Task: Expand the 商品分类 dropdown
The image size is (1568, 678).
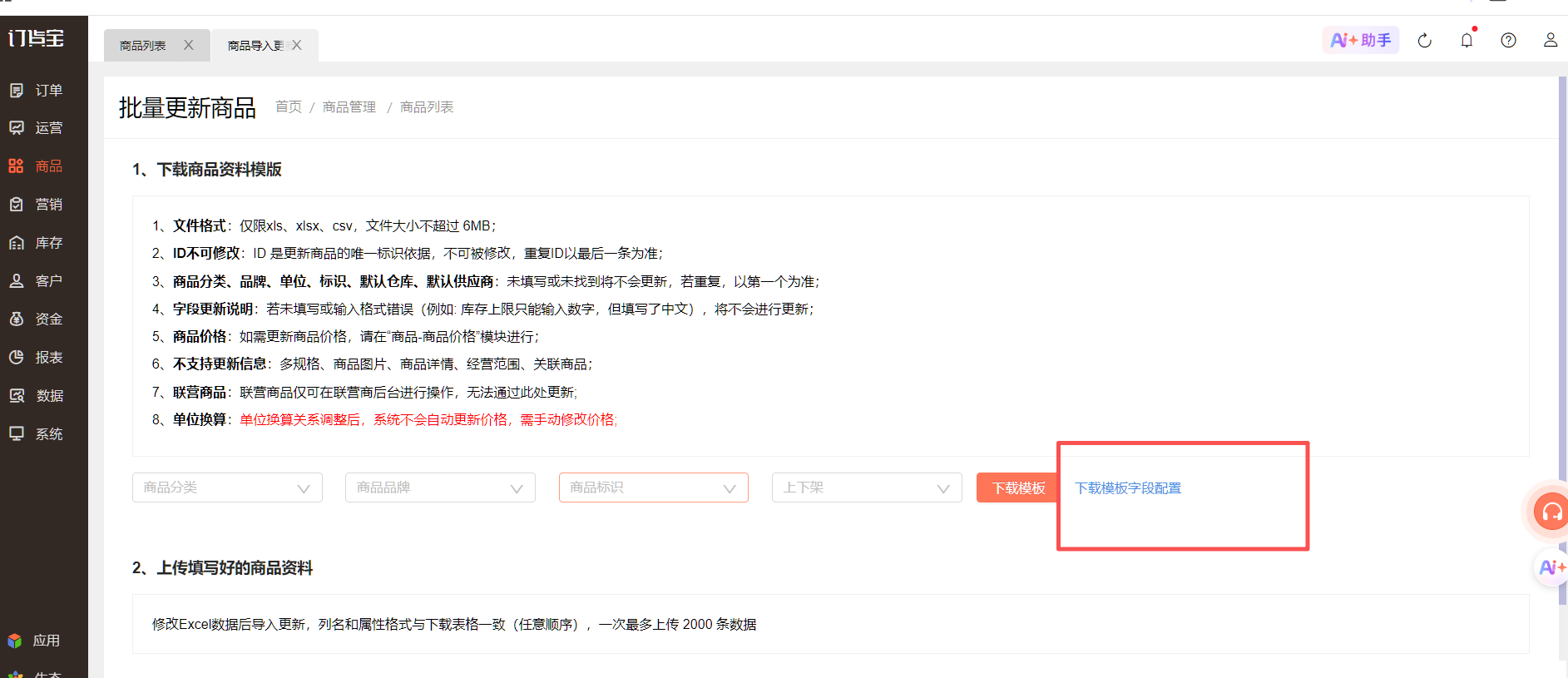Action: (x=227, y=487)
